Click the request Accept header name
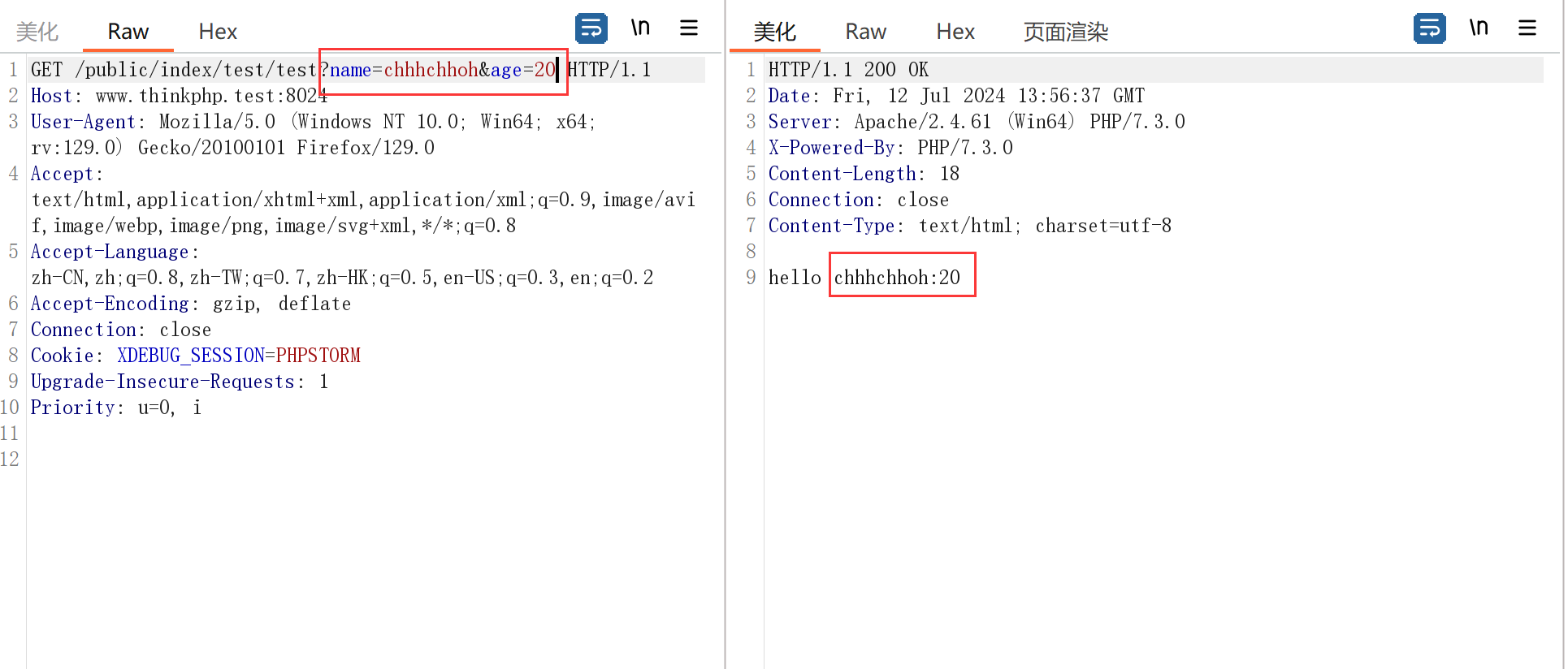1568x669 pixels. coord(63,174)
